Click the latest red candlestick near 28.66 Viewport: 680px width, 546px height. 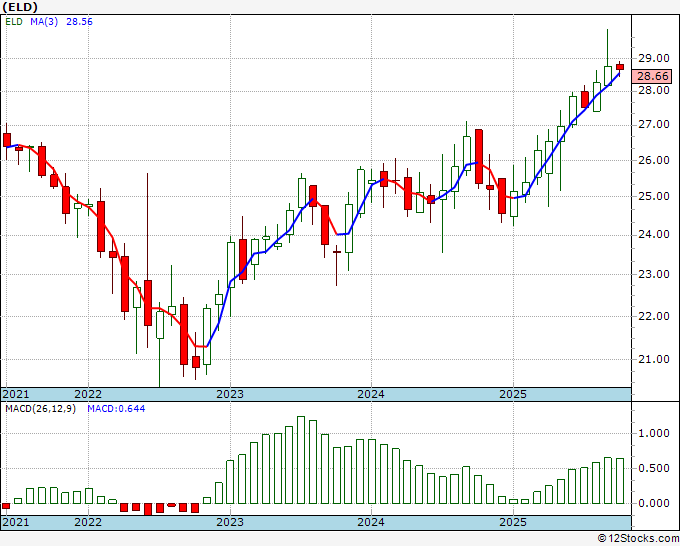[x=620, y=67]
